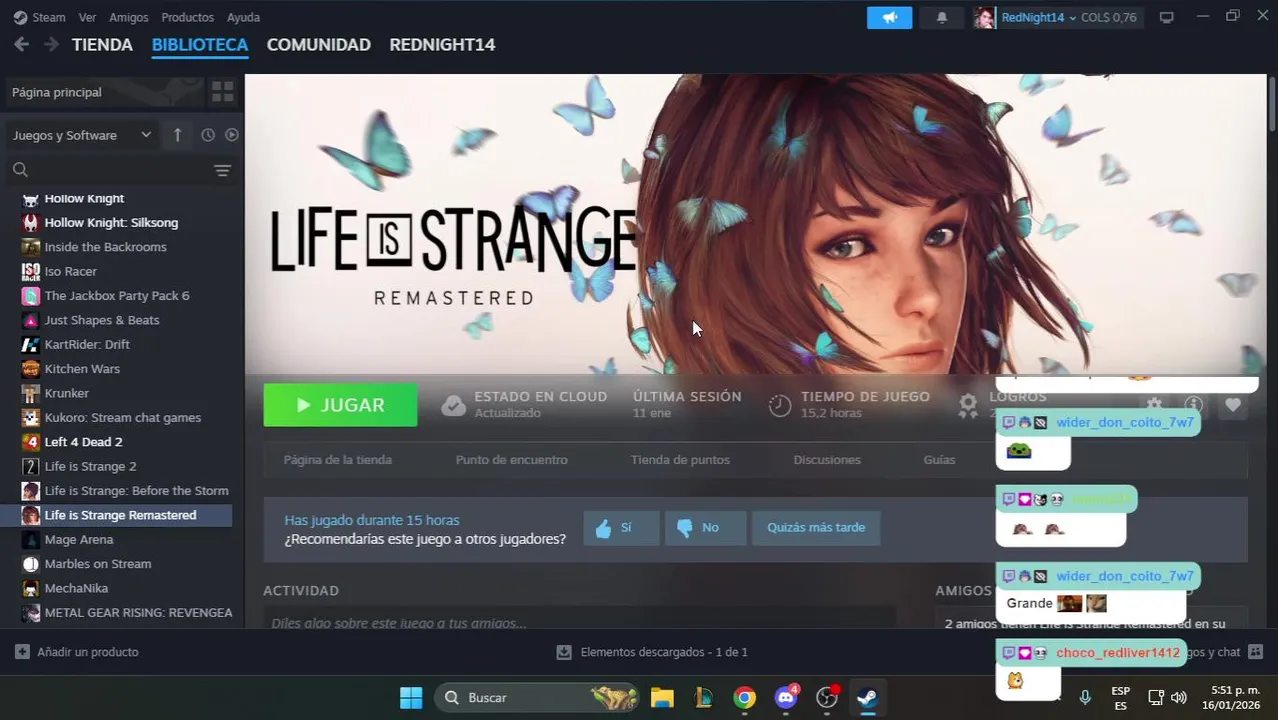Click the sort ascending arrow in library

(x=177, y=135)
